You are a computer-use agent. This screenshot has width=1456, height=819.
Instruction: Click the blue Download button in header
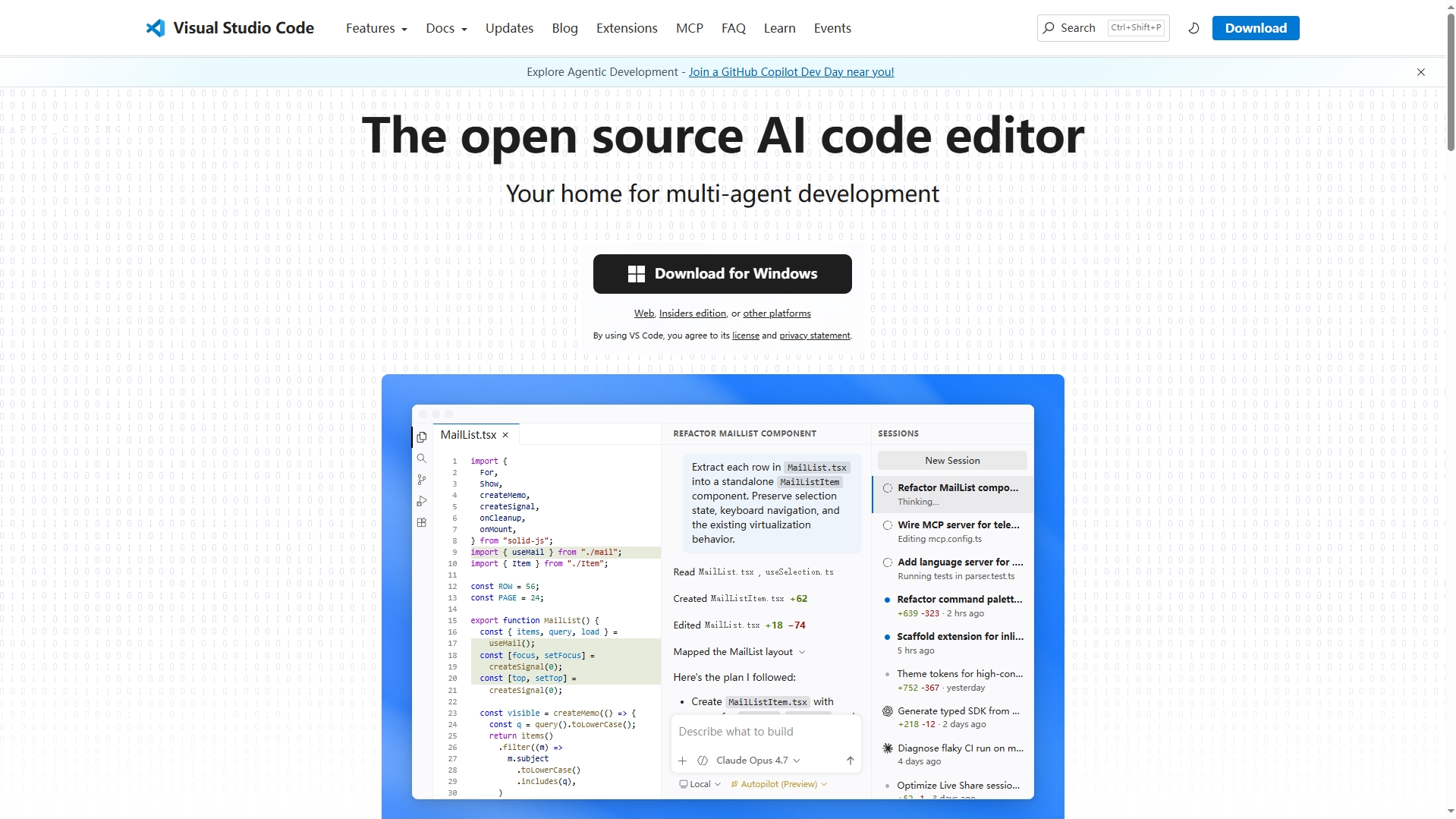1256,28
